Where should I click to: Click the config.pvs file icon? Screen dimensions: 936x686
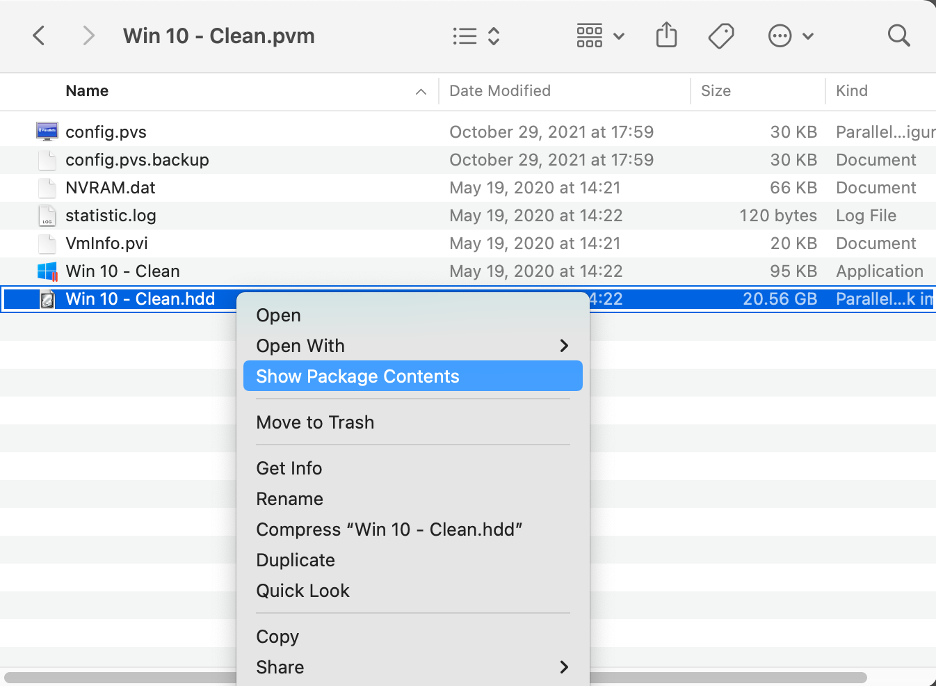point(47,131)
